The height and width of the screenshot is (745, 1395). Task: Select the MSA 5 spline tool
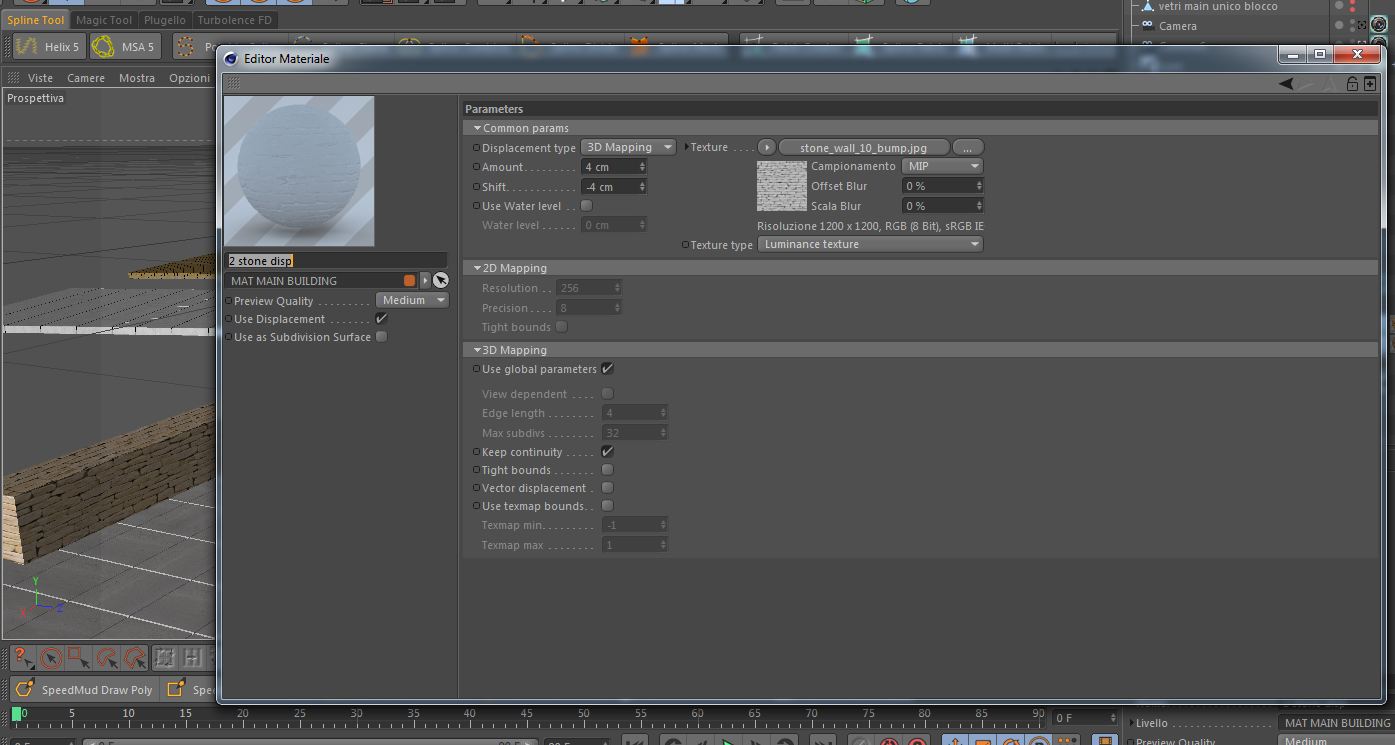[124, 46]
